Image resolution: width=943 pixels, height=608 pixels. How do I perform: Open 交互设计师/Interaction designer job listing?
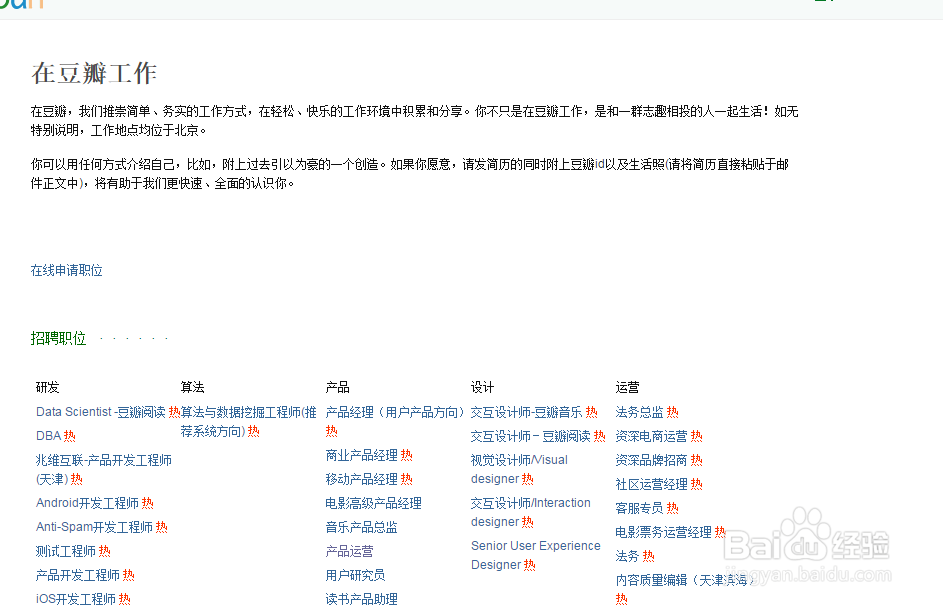tap(530, 512)
